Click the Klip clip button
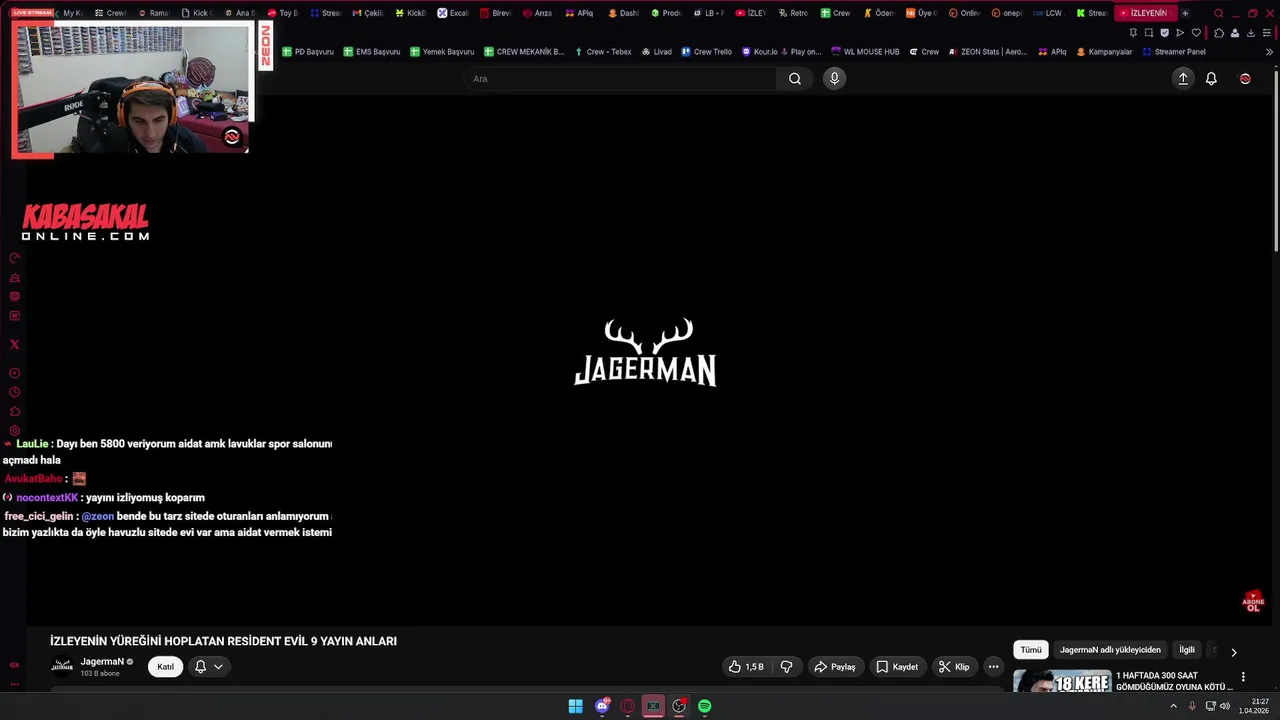The height and width of the screenshot is (720, 1280). tap(955, 667)
